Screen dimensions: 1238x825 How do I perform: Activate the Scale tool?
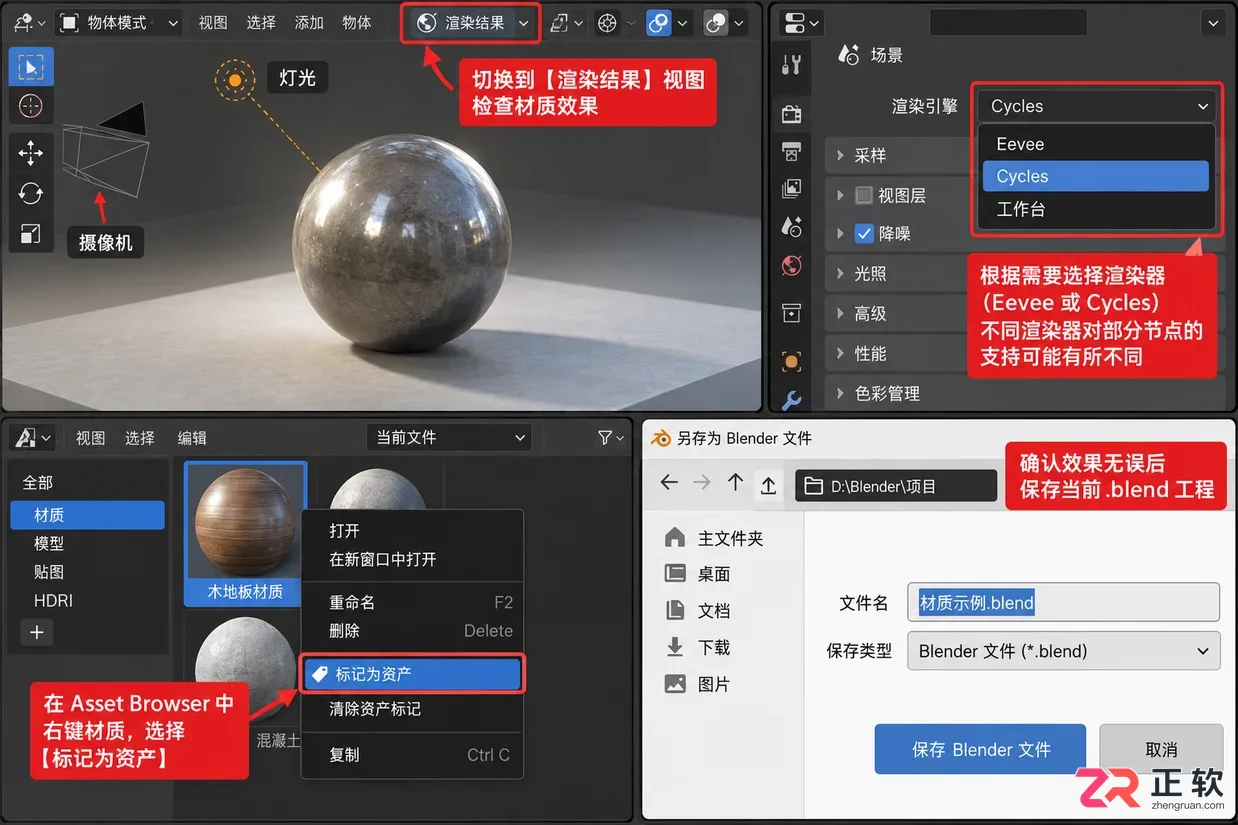[31, 234]
